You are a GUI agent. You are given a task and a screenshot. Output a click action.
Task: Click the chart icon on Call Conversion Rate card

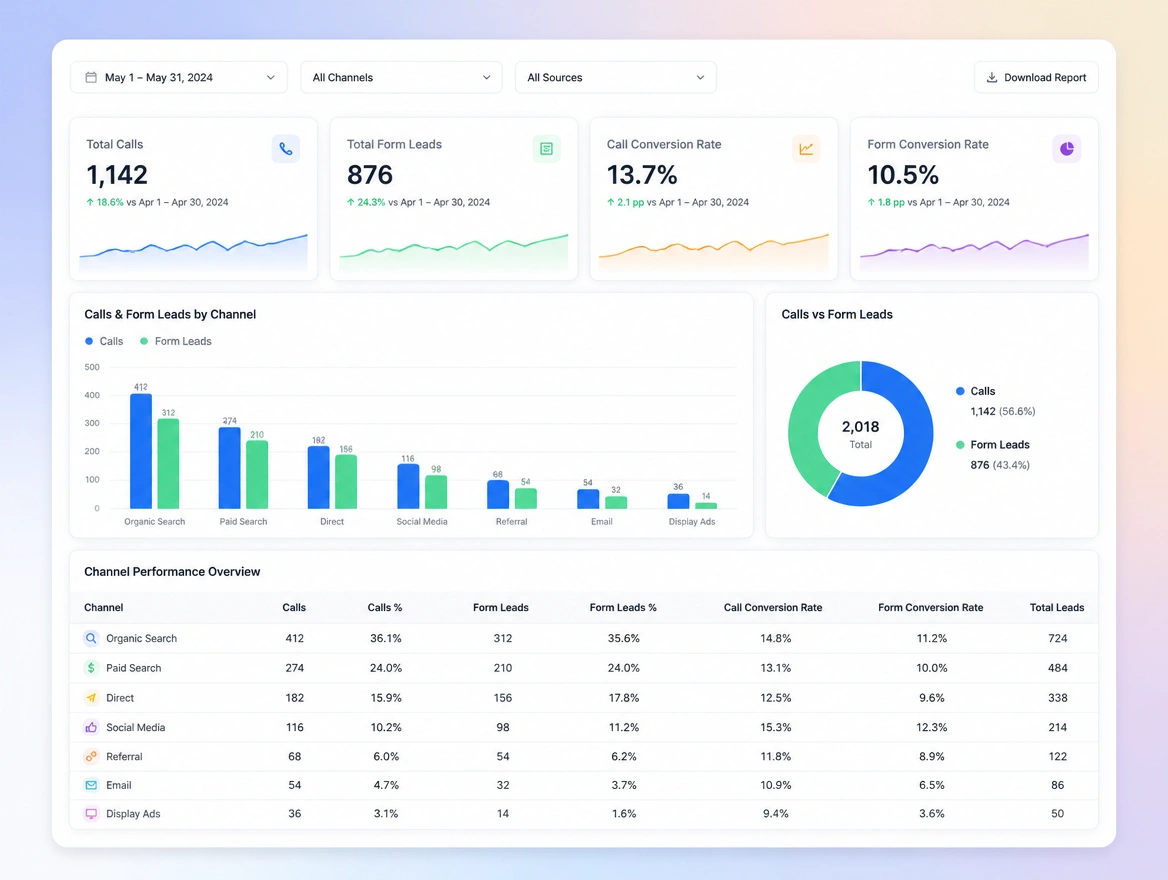[806, 148]
